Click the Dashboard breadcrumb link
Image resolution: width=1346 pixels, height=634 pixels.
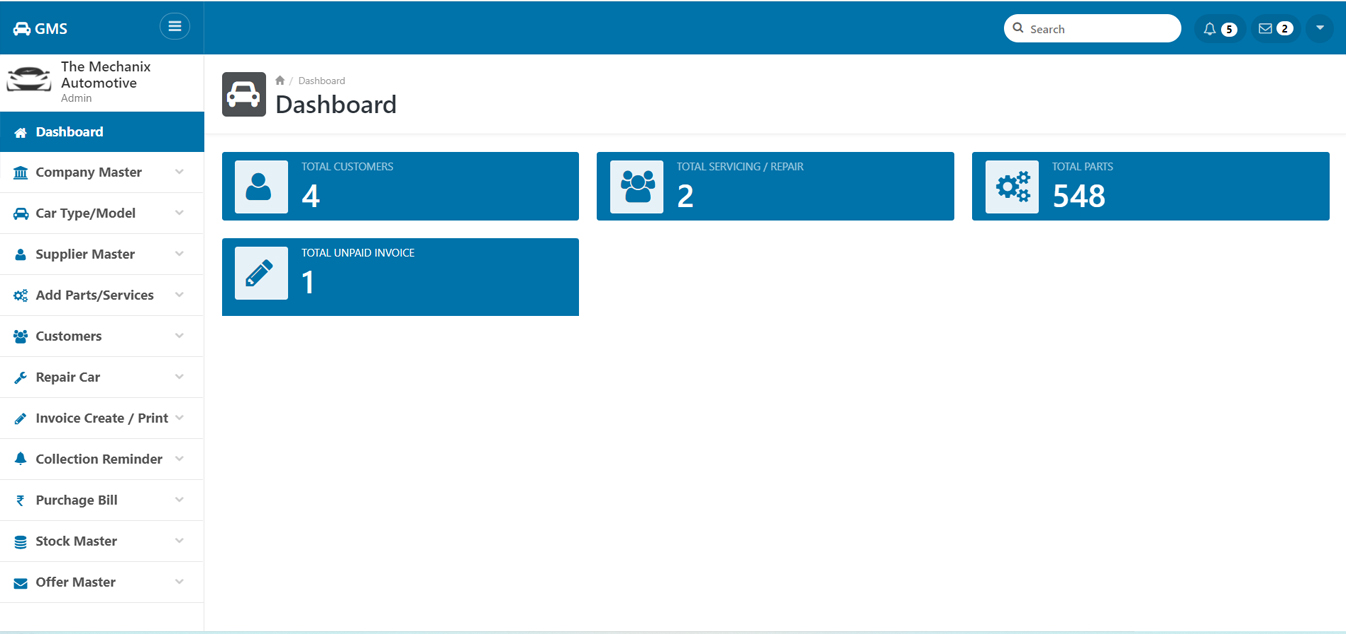321,81
